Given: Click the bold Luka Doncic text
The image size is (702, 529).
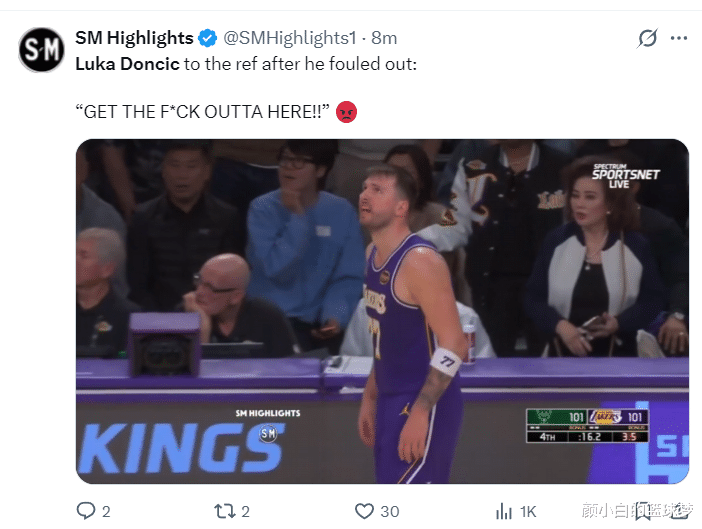Looking at the screenshot, I should pyautogui.click(x=125, y=62).
